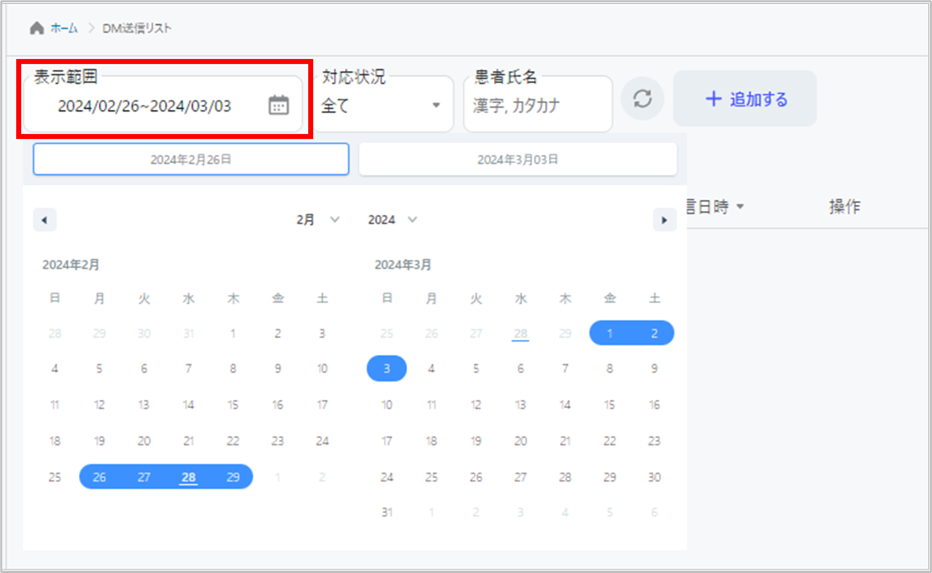Expand the 2月 month dropdown
Screen dimensions: 932x573
click(x=318, y=220)
